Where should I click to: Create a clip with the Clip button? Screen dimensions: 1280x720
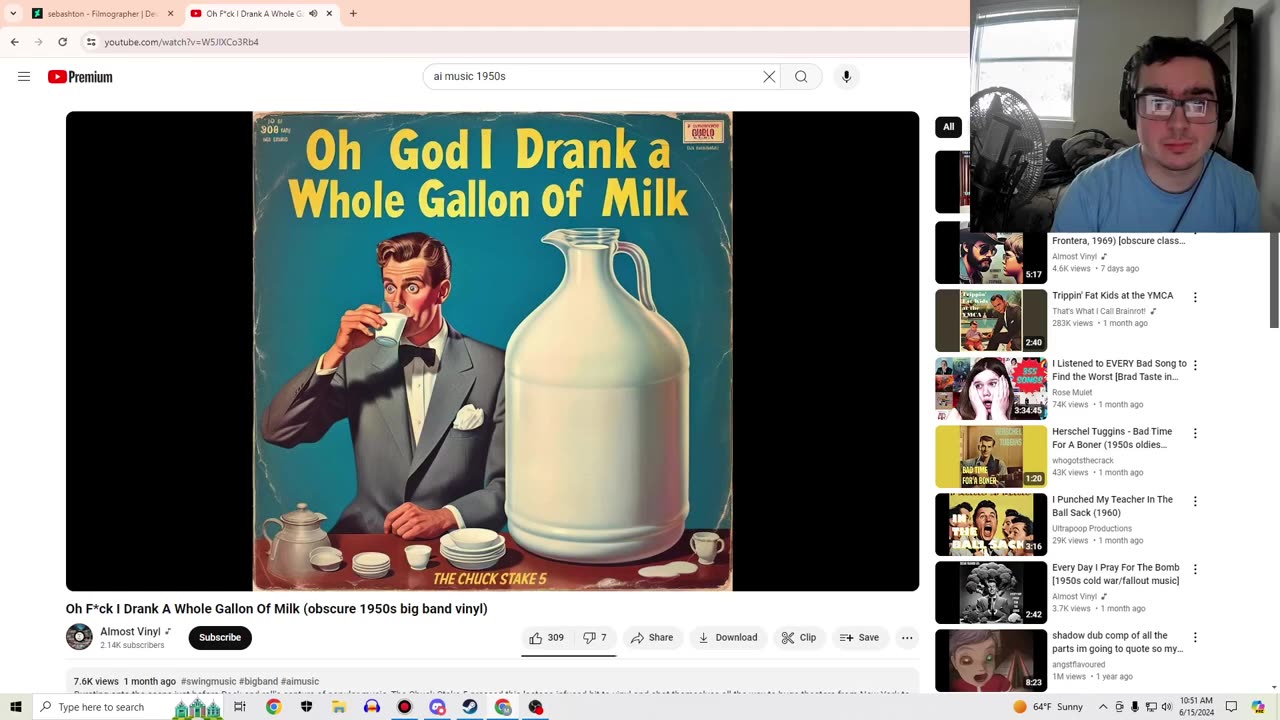[799, 638]
